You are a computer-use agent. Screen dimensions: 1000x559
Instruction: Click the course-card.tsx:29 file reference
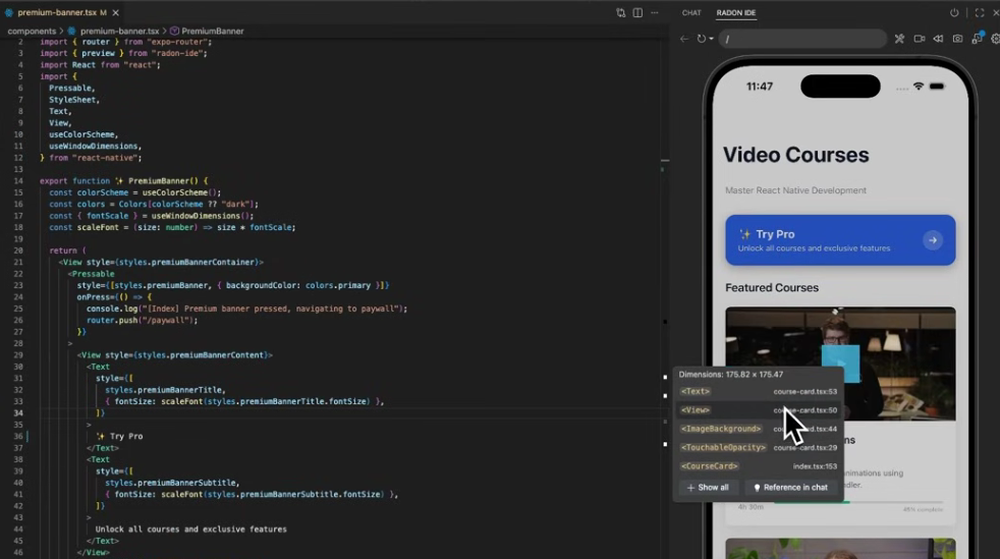805,447
